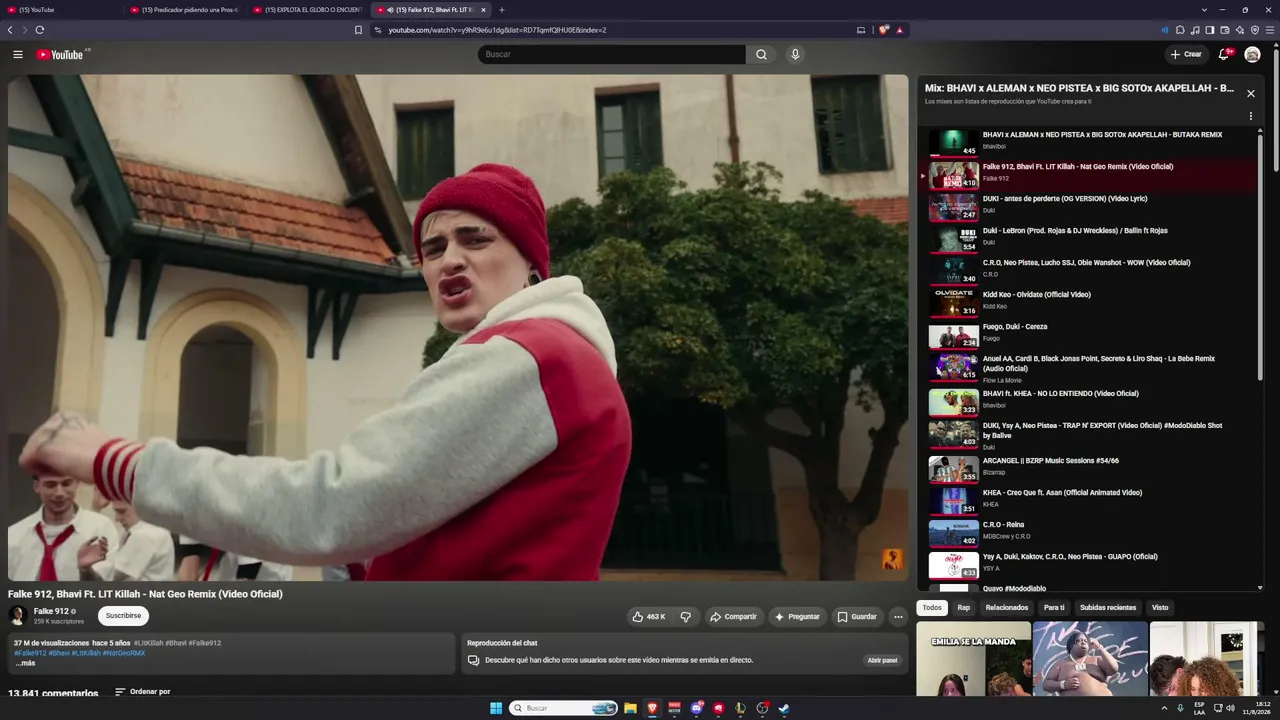Play DUKI antes de perderte from playlist
The image size is (1280, 720).
pos(1088,208)
